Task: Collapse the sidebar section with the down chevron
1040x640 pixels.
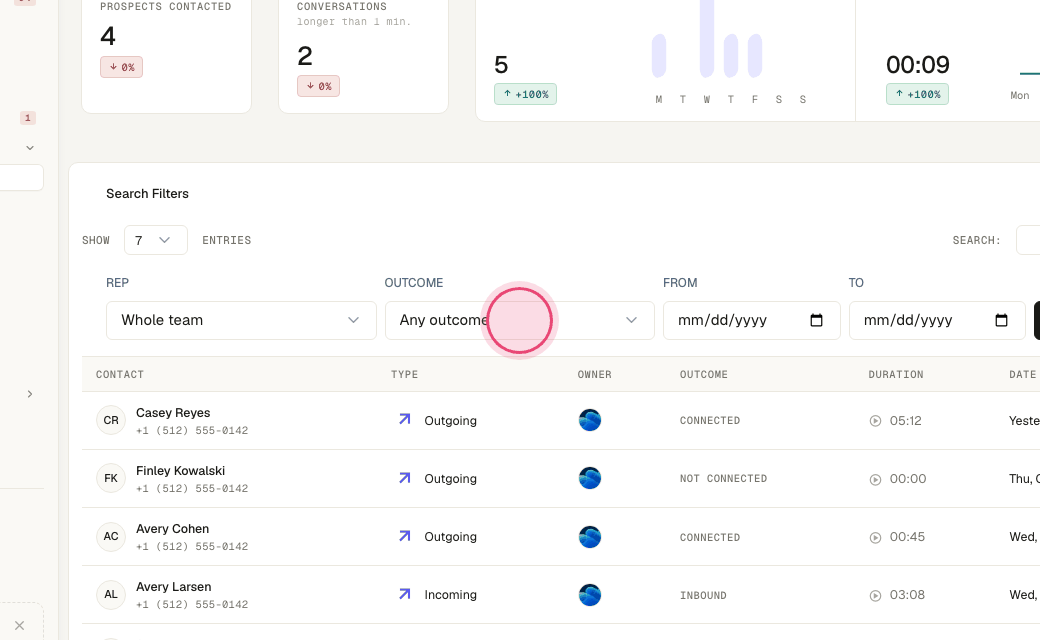Action: coord(30,148)
